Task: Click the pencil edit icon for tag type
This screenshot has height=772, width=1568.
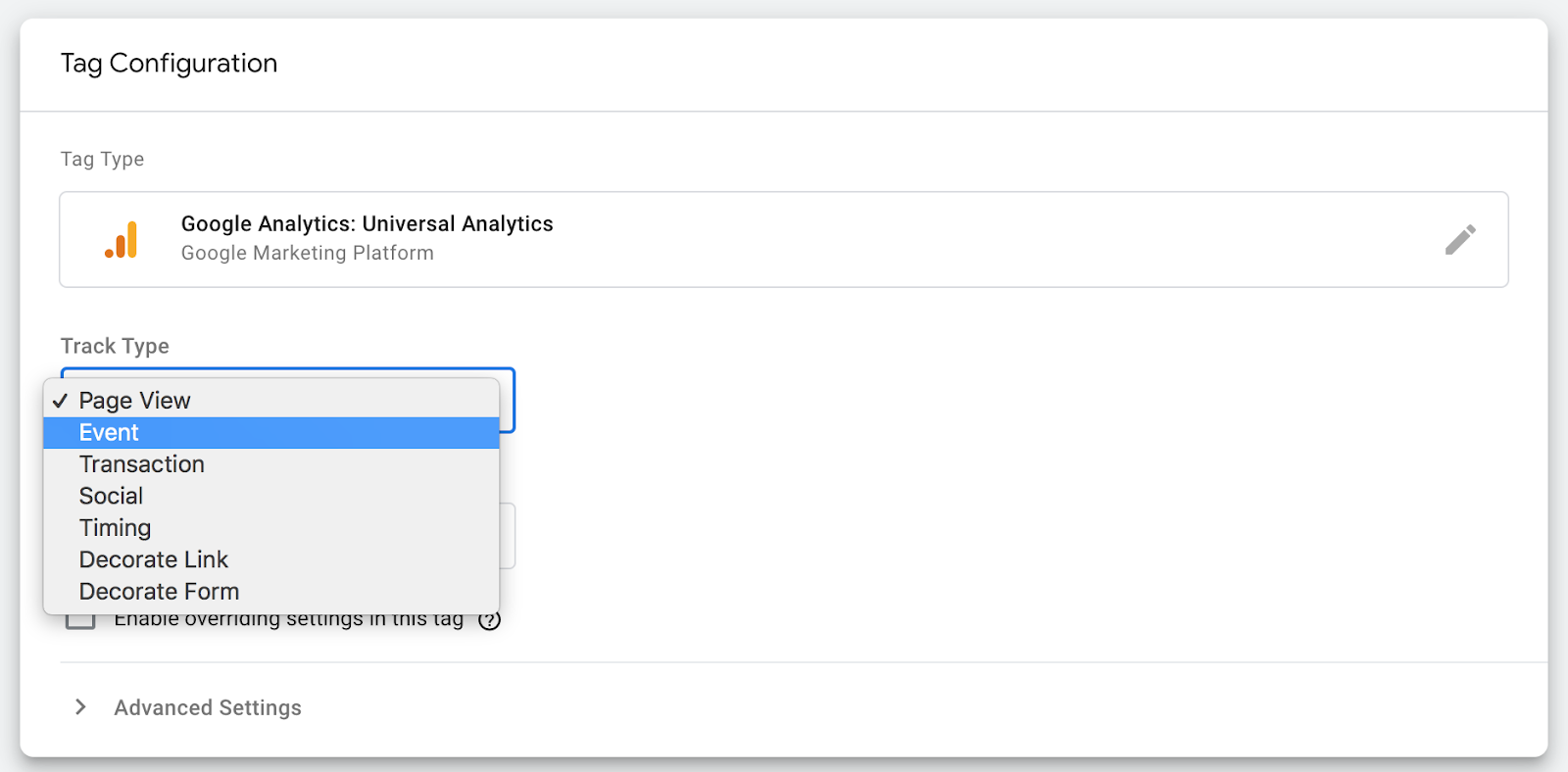Action: coord(1459,240)
